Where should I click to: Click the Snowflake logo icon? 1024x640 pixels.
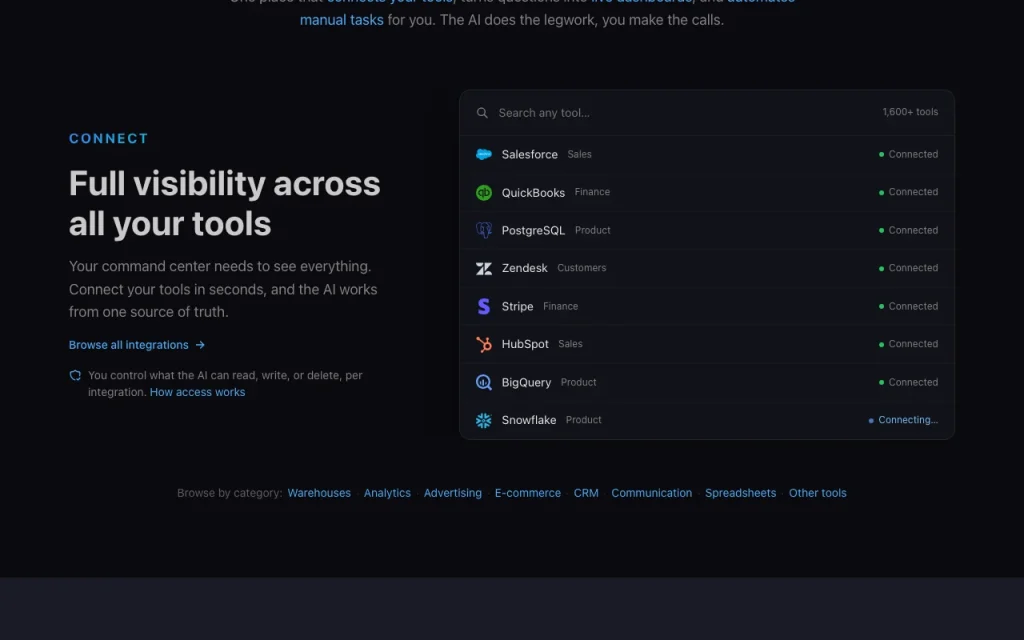[x=484, y=421]
